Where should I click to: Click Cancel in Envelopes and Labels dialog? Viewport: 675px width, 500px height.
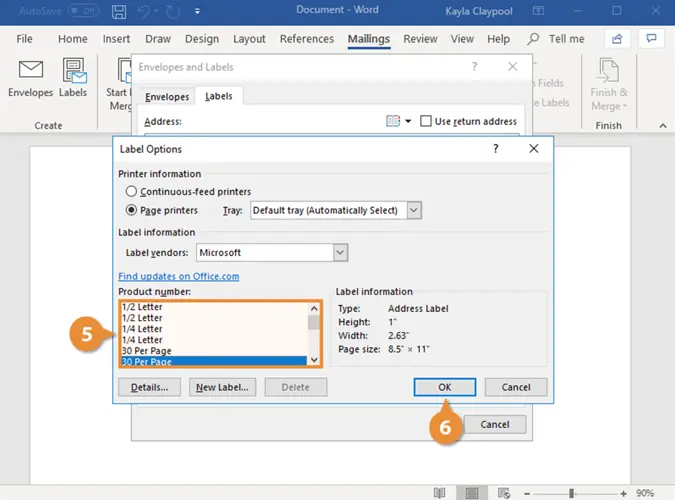click(x=495, y=425)
